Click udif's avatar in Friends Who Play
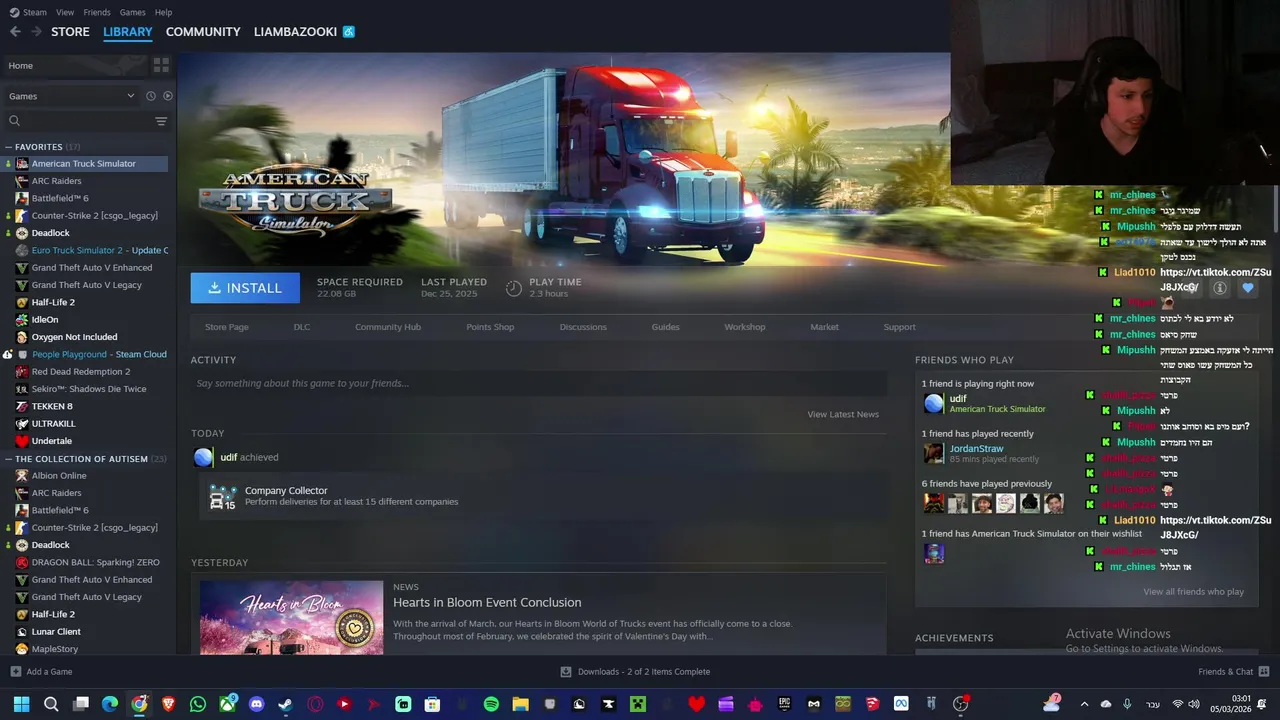The height and width of the screenshot is (720, 1280). click(934, 403)
